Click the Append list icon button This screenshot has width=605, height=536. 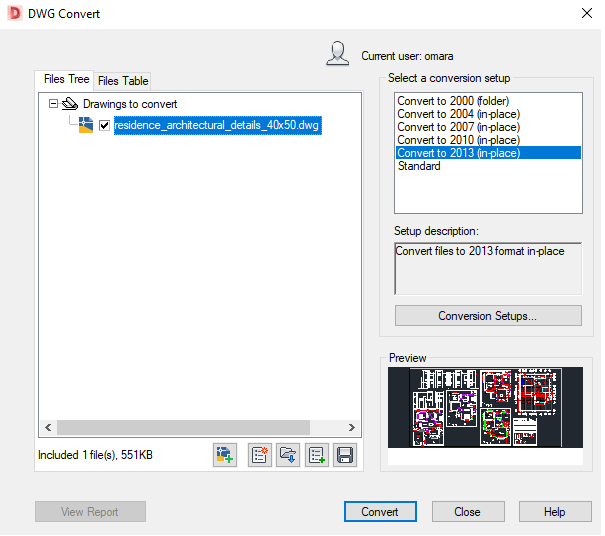coord(317,455)
